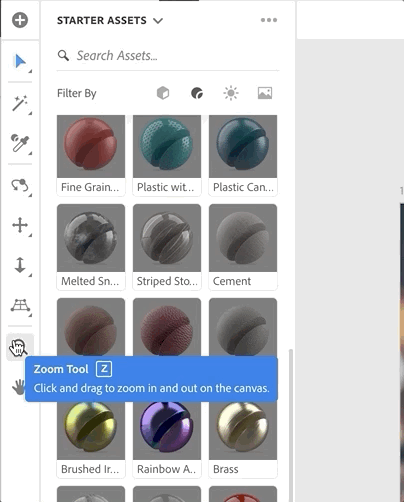Open the three-dot panel options menu
404x502 pixels.
pyautogui.click(x=269, y=20)
